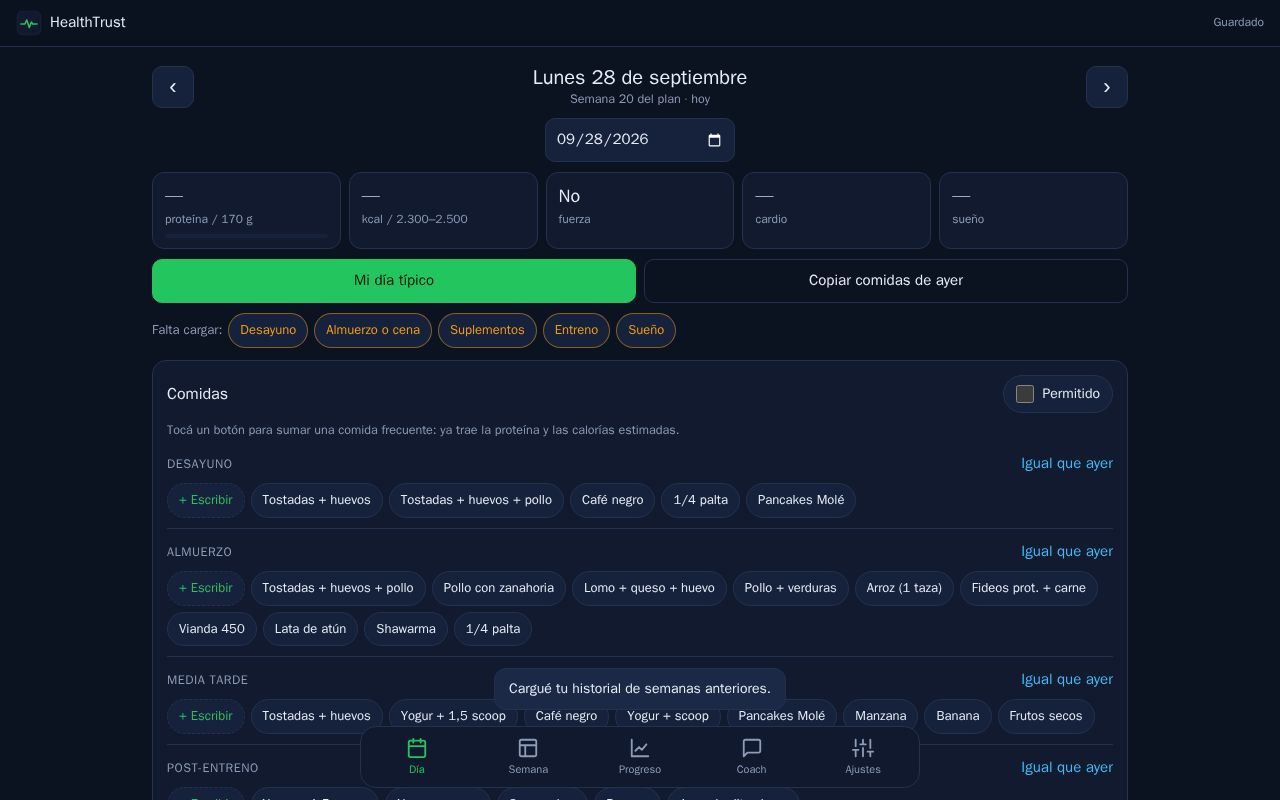Click the fuerza stat card
The width and height of the screenshot is (1280, 800).
(640, 210)
